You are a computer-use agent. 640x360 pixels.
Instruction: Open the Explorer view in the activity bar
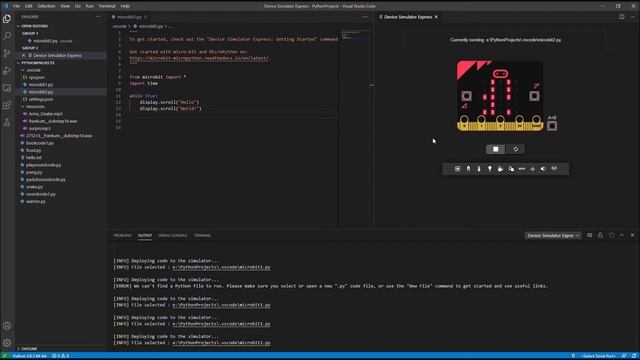7,19
